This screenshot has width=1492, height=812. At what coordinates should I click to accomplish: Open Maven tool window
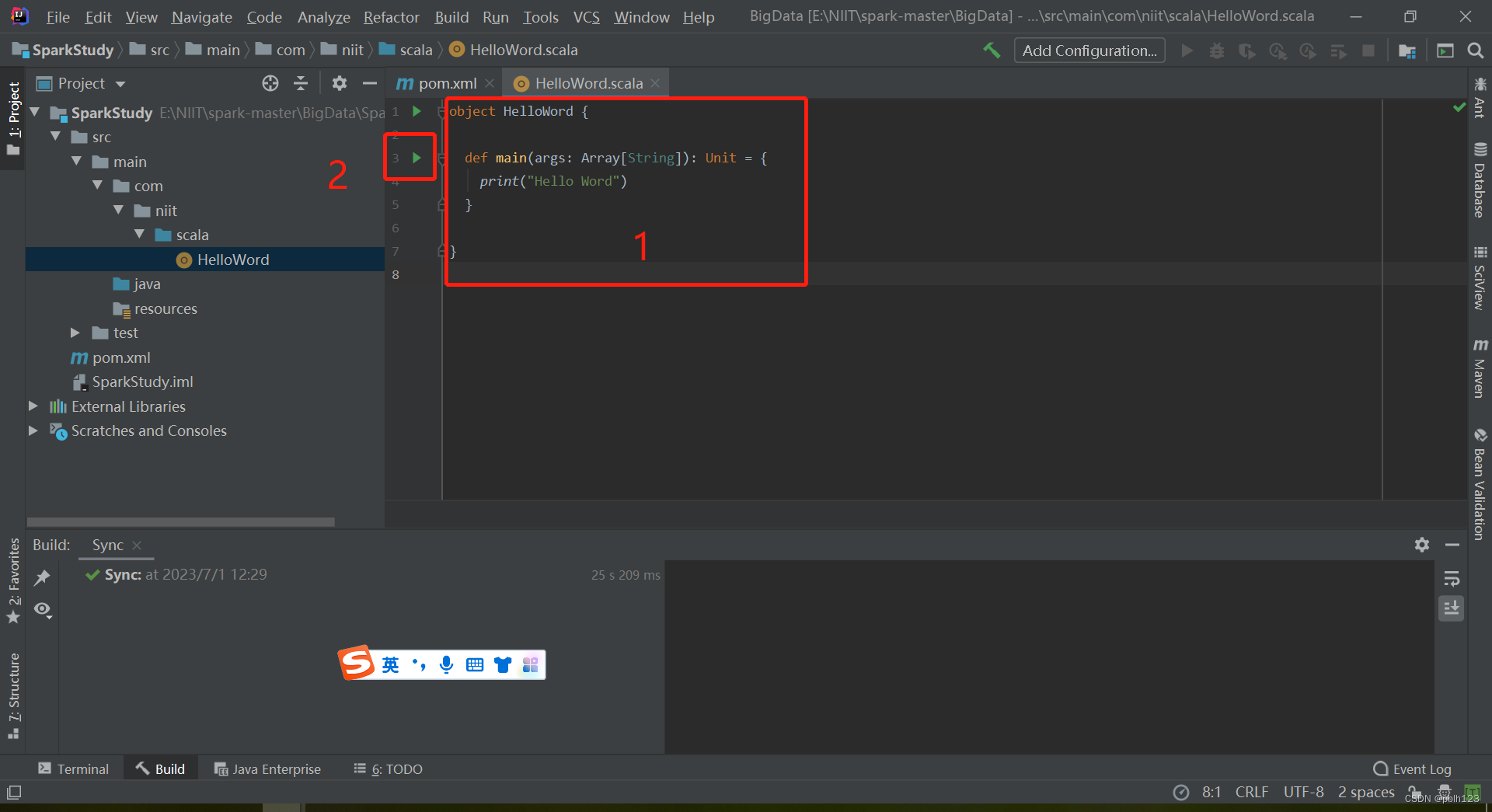pyautogui.click(x=1480, y=368)
